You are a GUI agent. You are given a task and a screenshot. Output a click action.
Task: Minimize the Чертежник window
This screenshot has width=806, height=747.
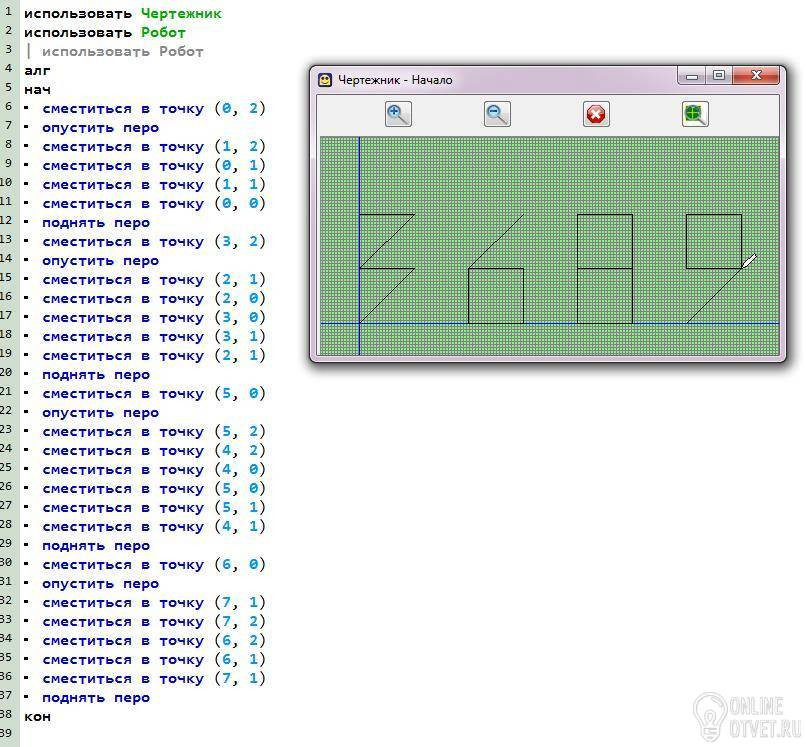pos(692,76)
